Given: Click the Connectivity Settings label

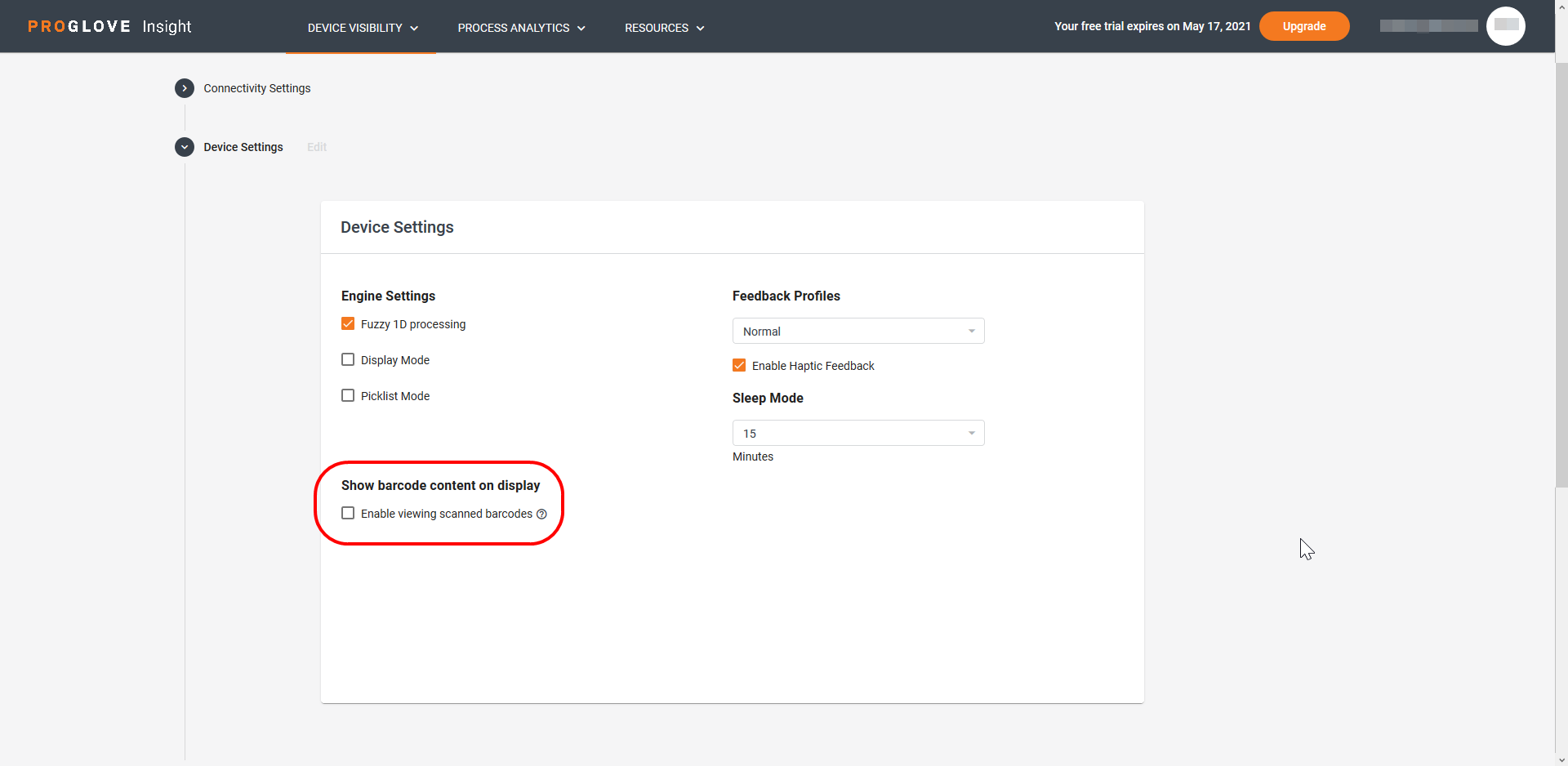Looking at the screenshot, I should (x=257, y=88).
